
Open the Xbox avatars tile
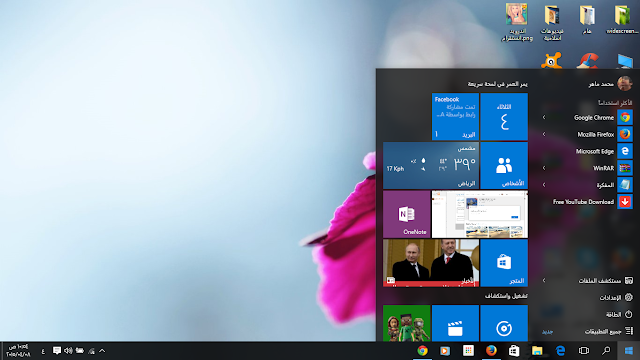(x=407, y=323)
